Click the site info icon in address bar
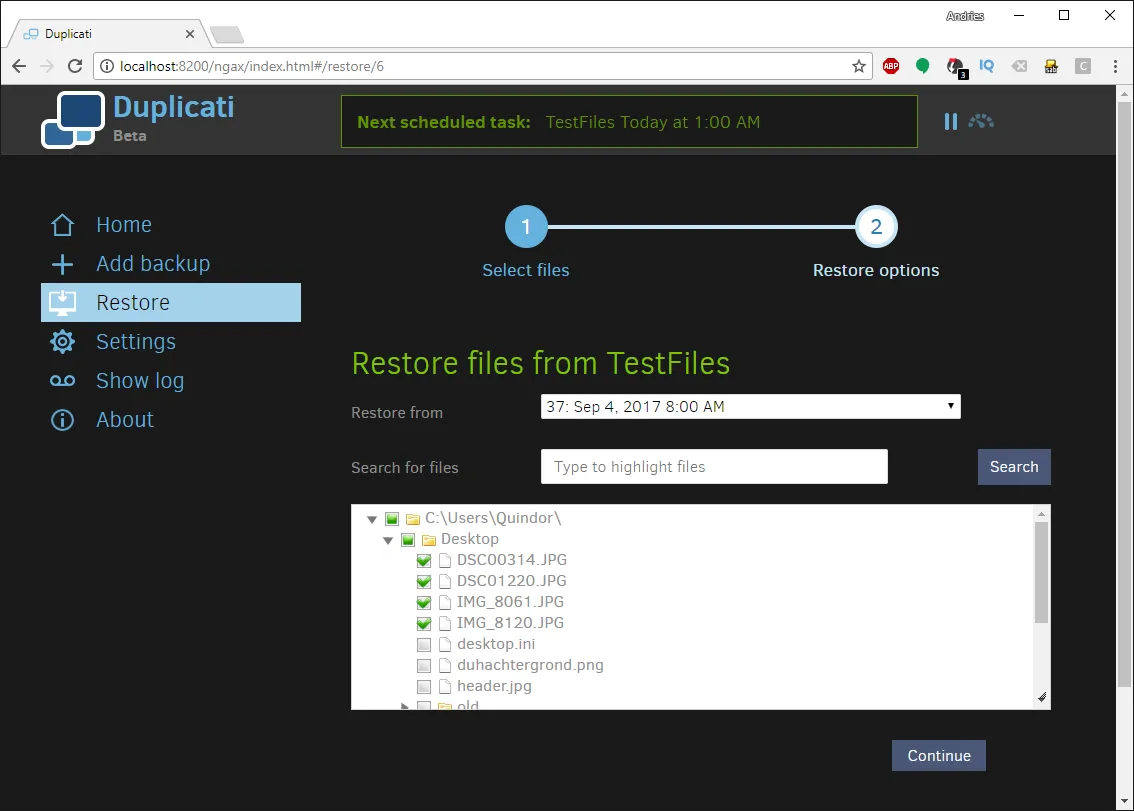 click(x=107, y=67)
